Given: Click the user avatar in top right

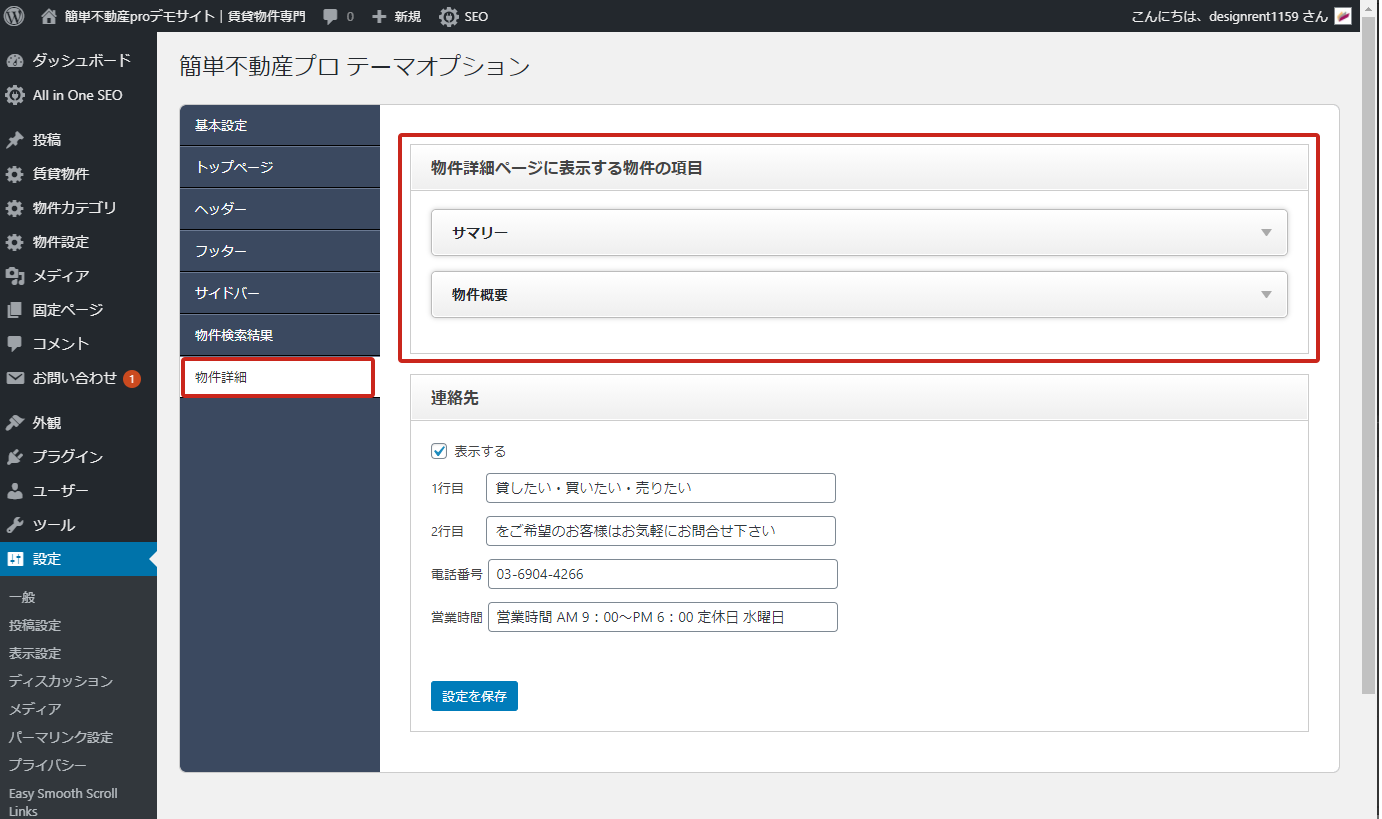Looking at the screenshot, I should tap(1343, 16).
